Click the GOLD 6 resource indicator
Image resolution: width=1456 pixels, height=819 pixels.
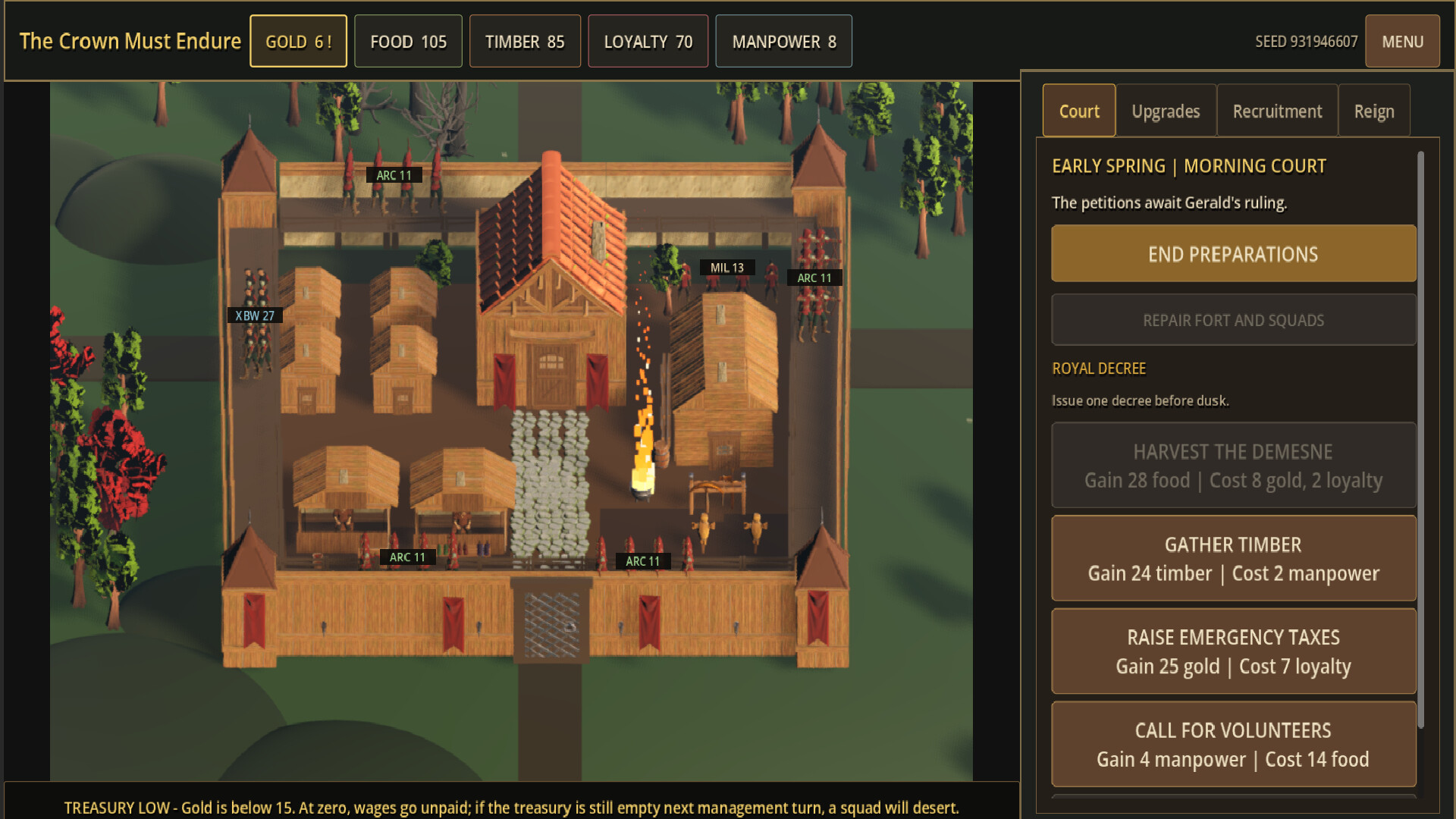pos(298,42)
